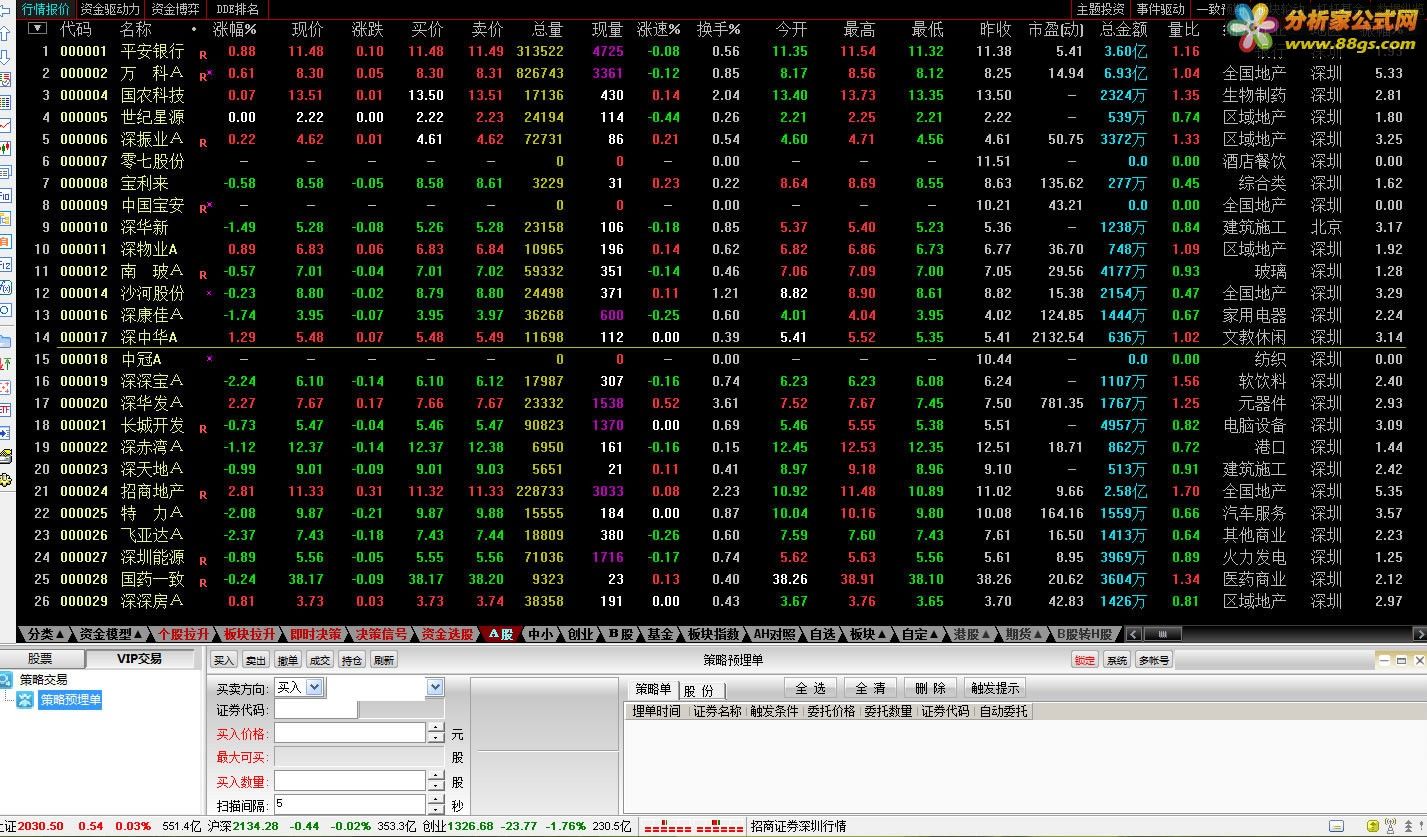Click the 持仓 holdings button

point(352,660)
